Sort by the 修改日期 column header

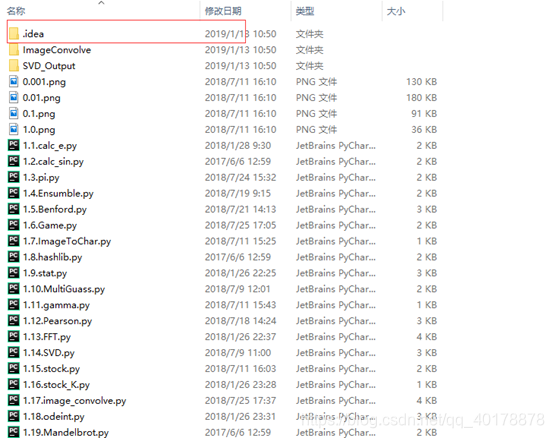click(223, 11)
